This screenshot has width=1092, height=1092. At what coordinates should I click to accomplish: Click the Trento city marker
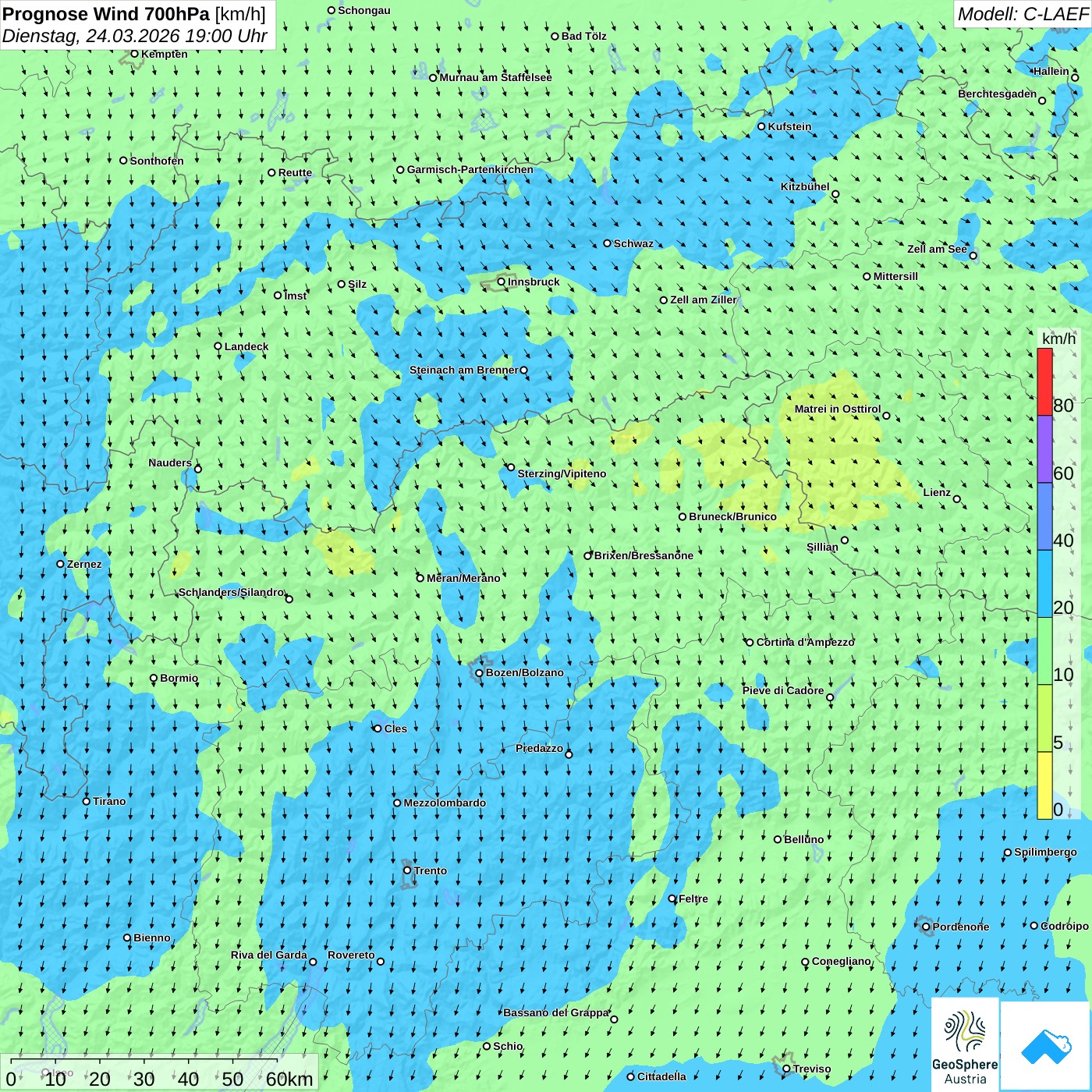407,870
